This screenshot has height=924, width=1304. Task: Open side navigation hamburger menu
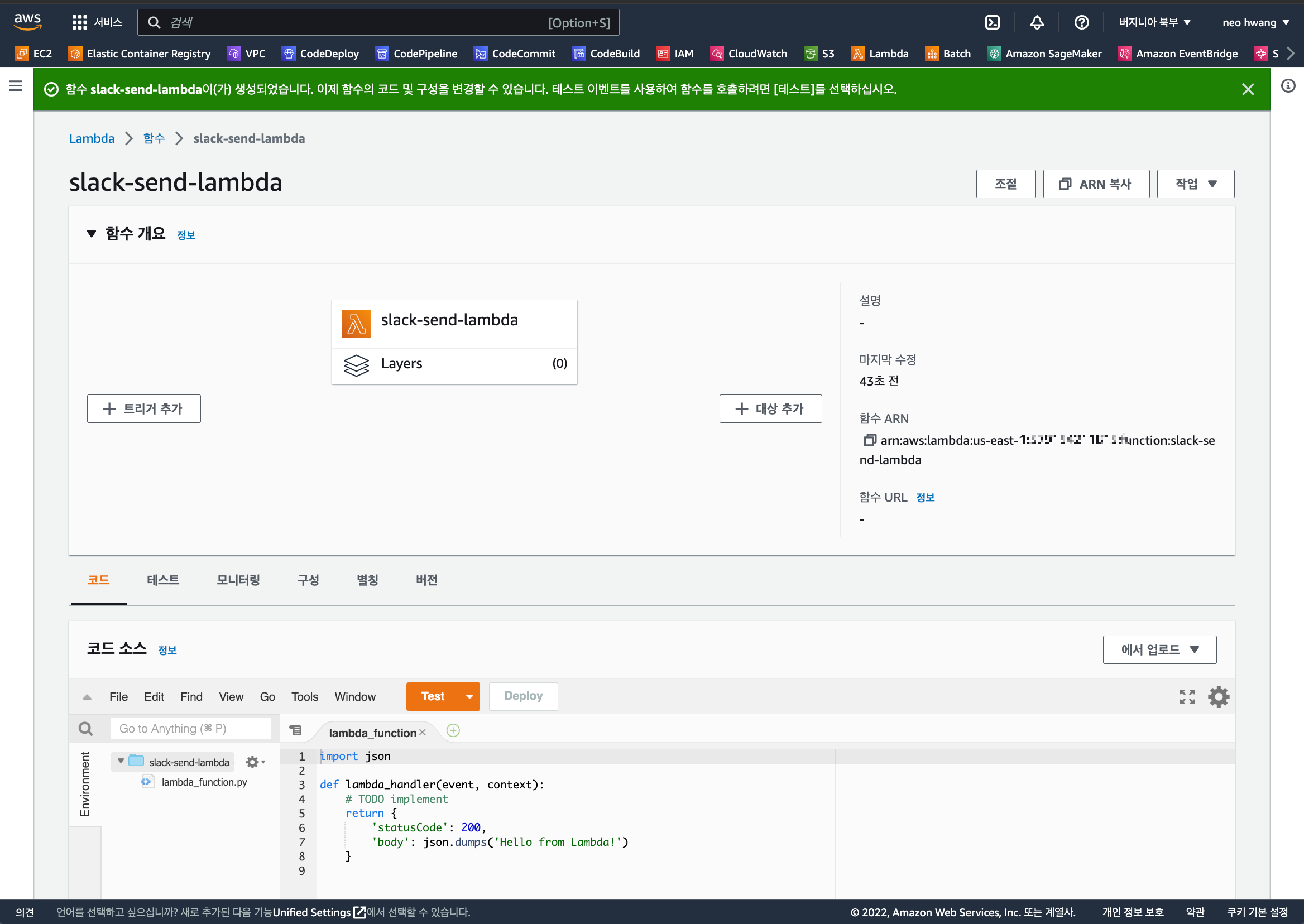pos(16,86)
